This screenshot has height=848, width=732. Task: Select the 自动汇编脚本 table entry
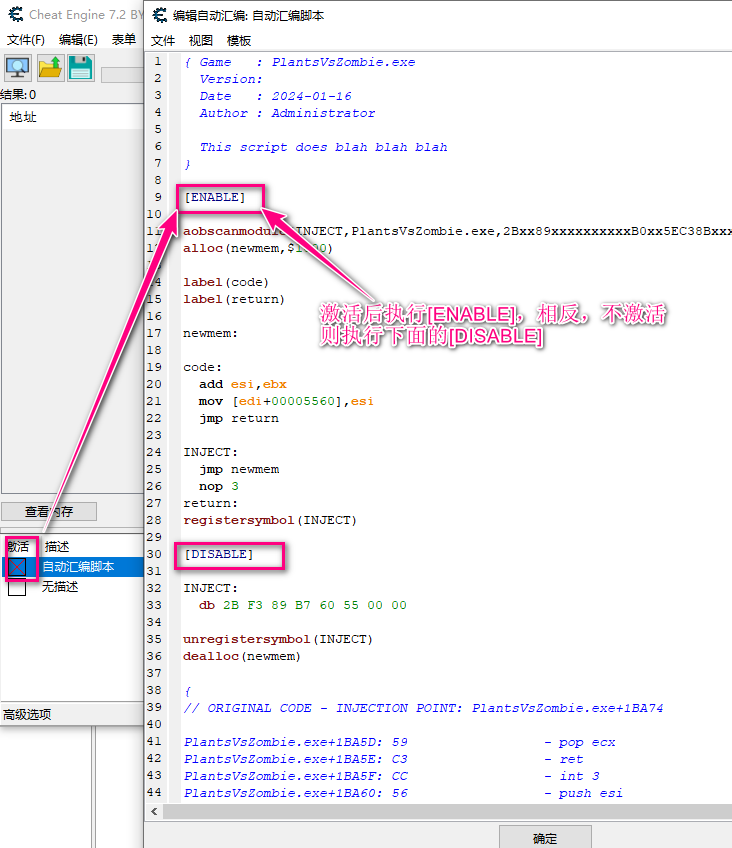click(78, 567)
